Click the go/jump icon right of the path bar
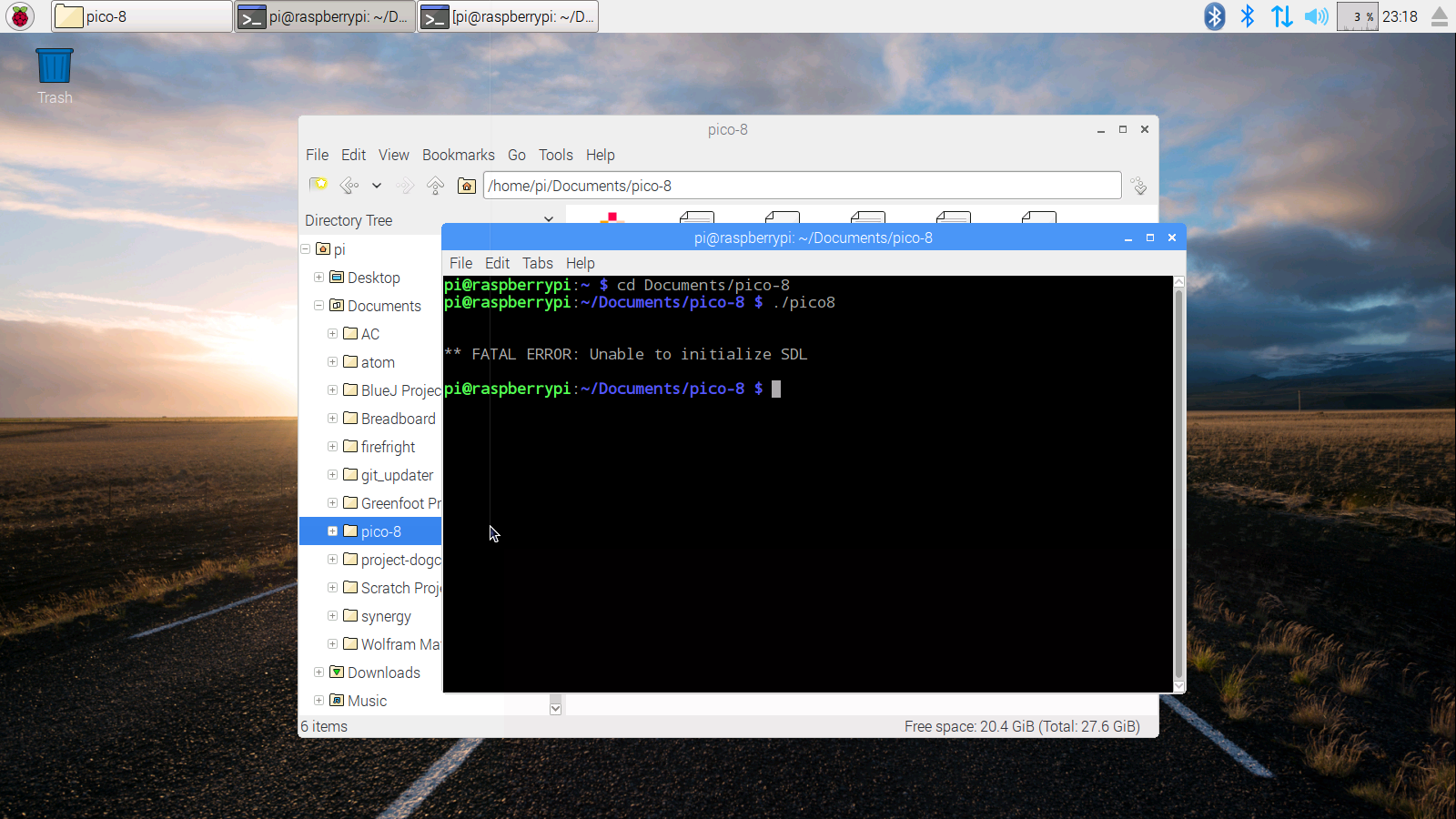Screen dimensions: 1456x819 (1138, 186)
